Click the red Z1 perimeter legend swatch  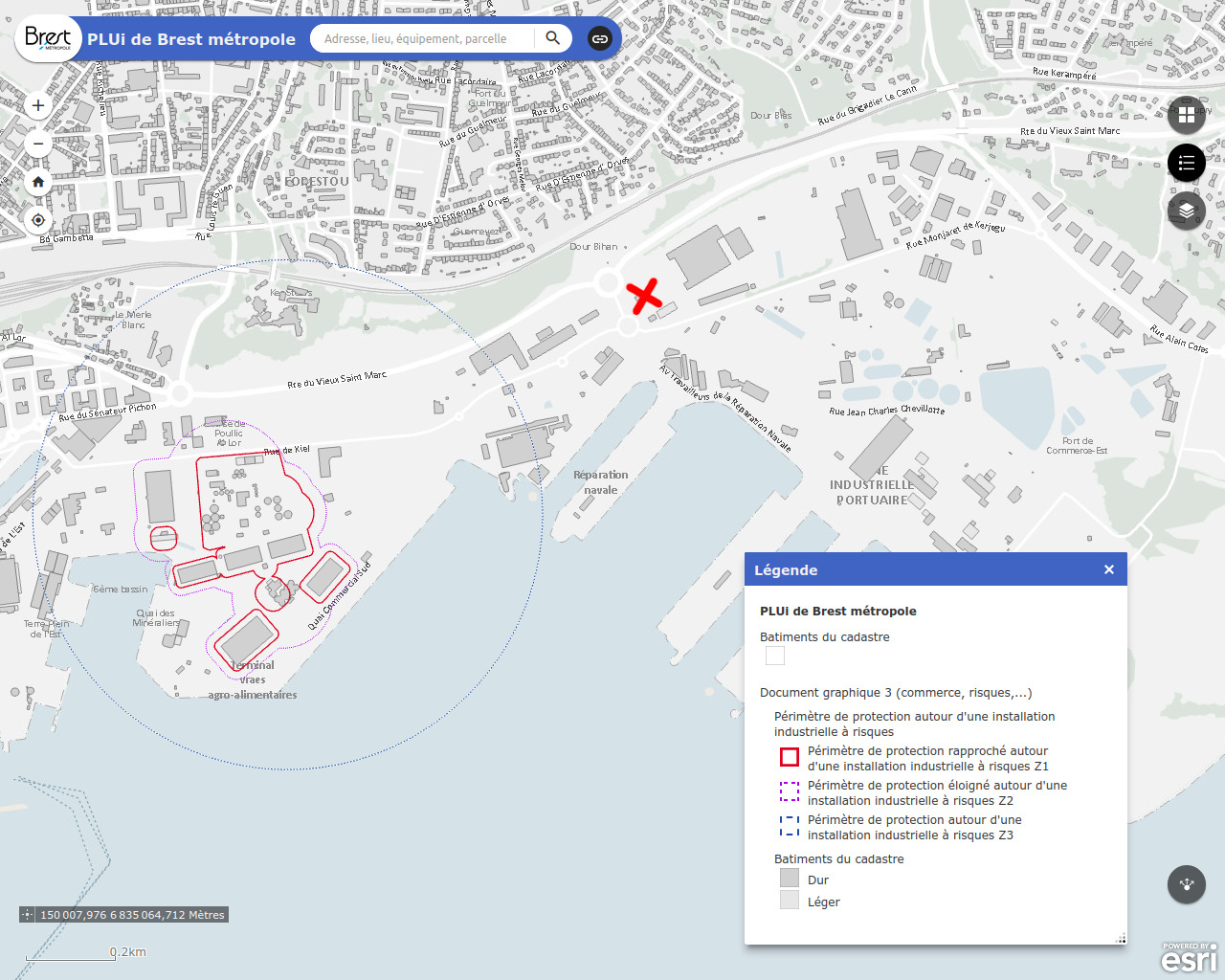click(x=790, y=758)
